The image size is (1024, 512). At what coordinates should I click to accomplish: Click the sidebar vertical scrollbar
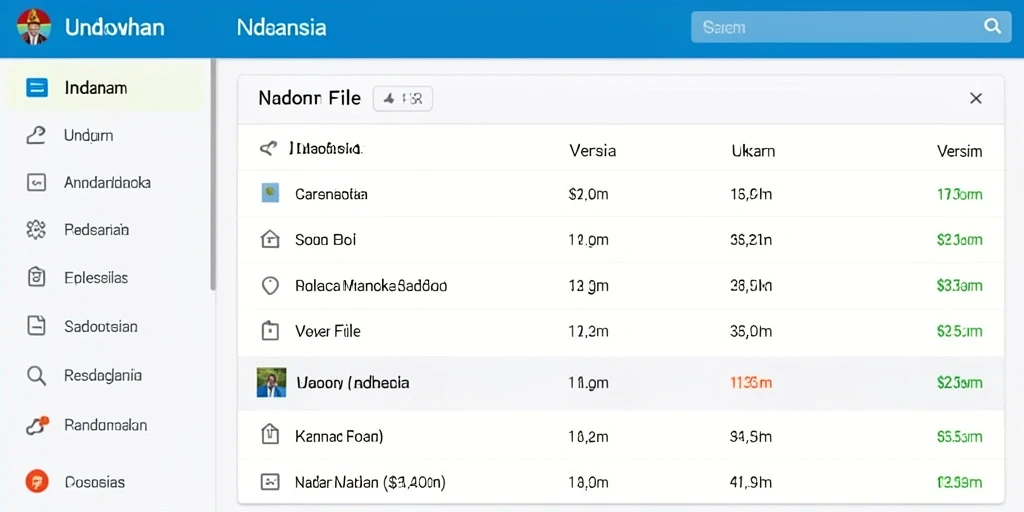pyautogui.click(x=212, y=174)
